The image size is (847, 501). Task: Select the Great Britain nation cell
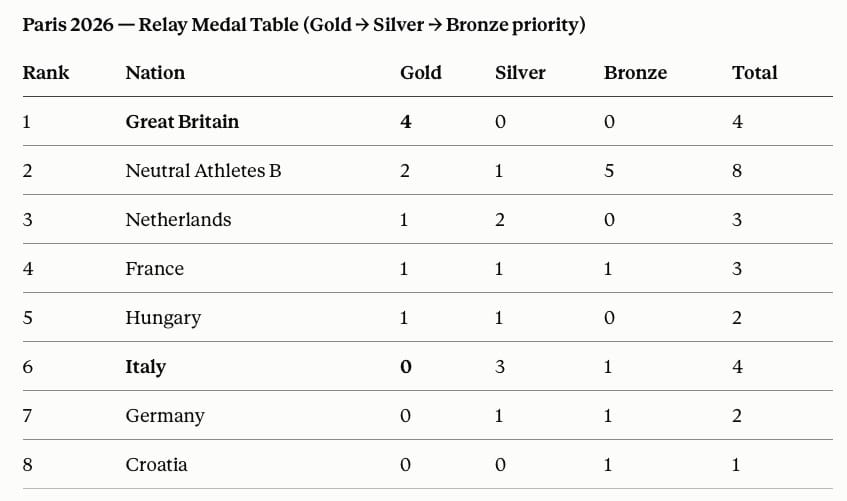182,122
